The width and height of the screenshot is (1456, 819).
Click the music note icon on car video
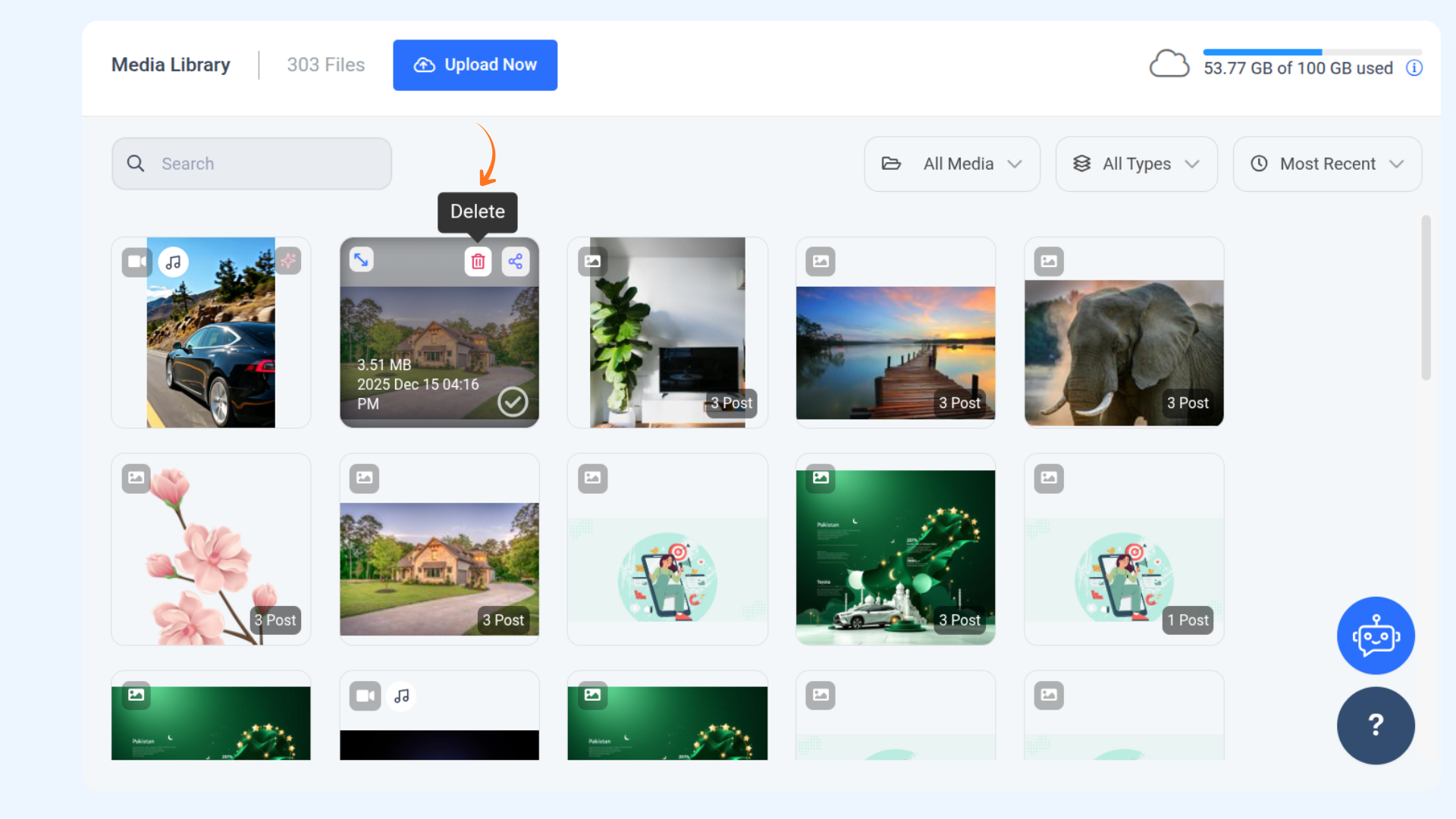click(174, 262)
